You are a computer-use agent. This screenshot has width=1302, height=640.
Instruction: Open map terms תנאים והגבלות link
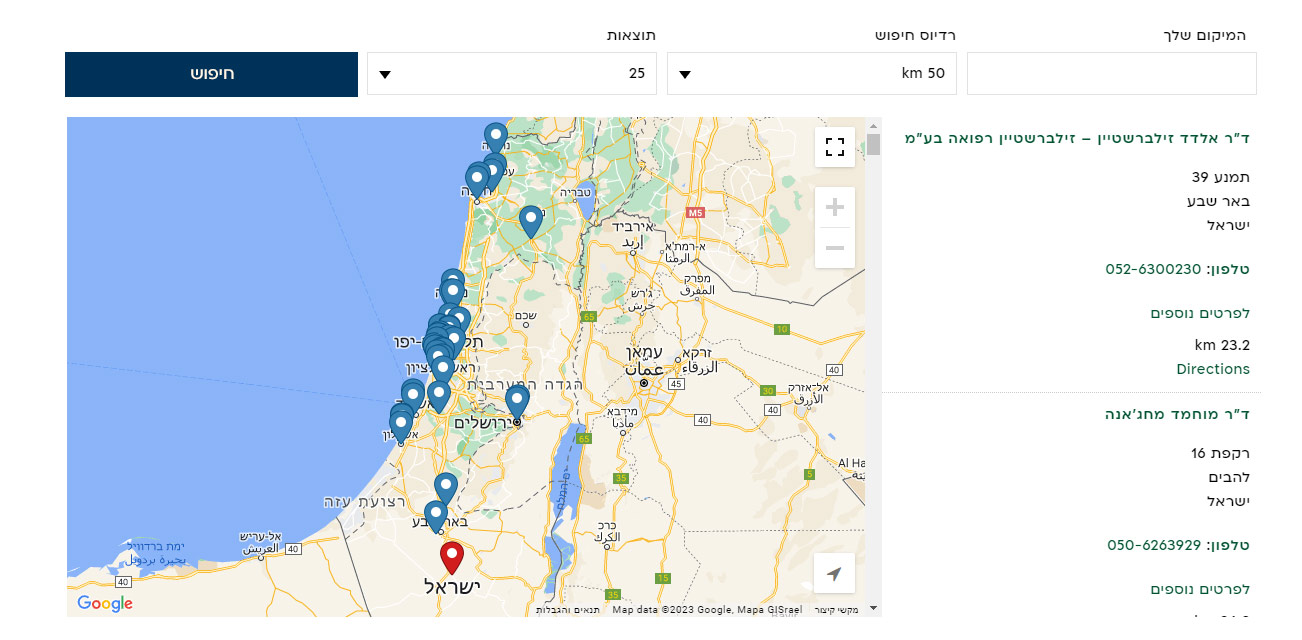tap(568, 610)
